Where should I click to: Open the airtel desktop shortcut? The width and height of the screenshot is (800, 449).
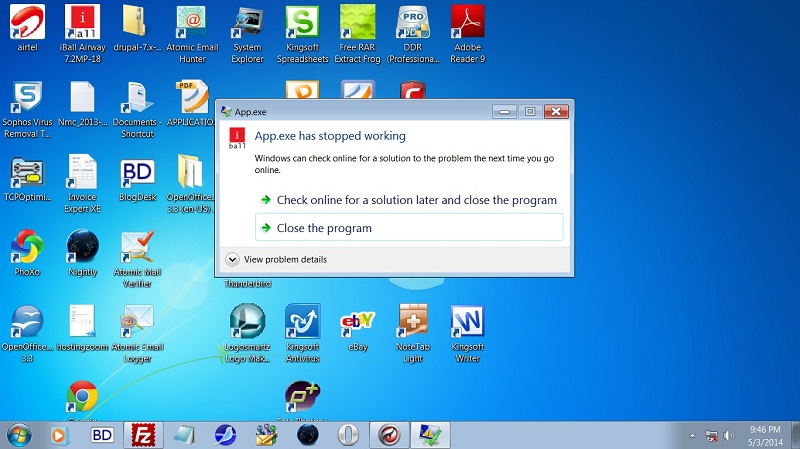pos(27,24)
